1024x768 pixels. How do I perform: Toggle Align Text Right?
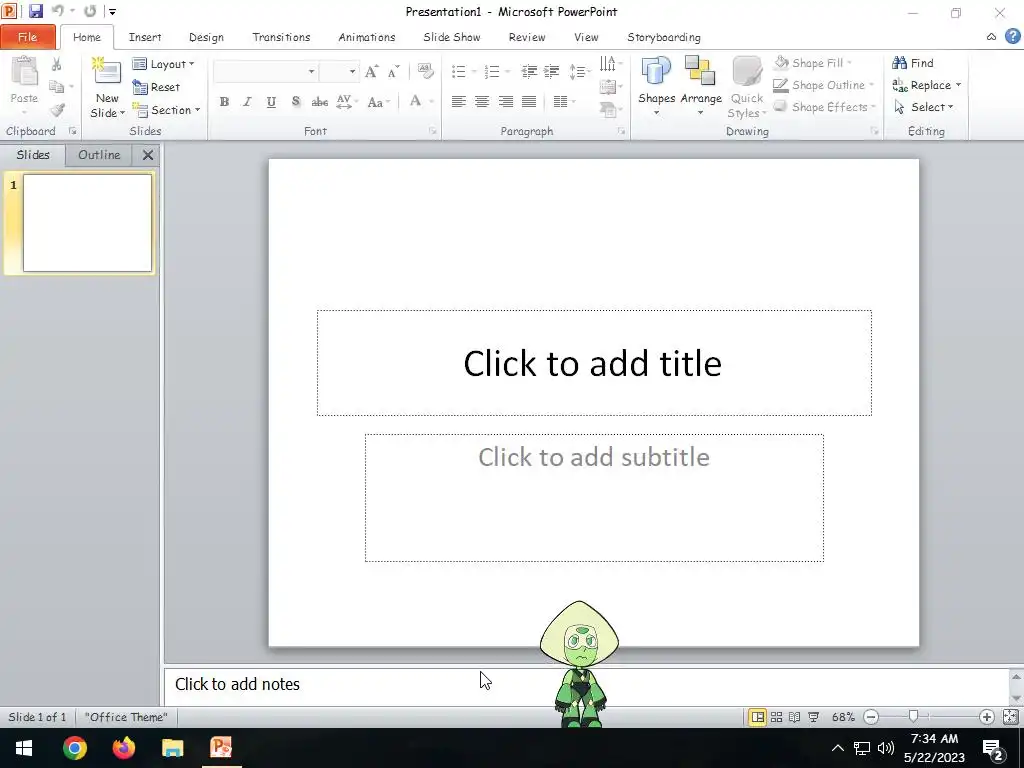pyautogui.click(x=505, y=102)
